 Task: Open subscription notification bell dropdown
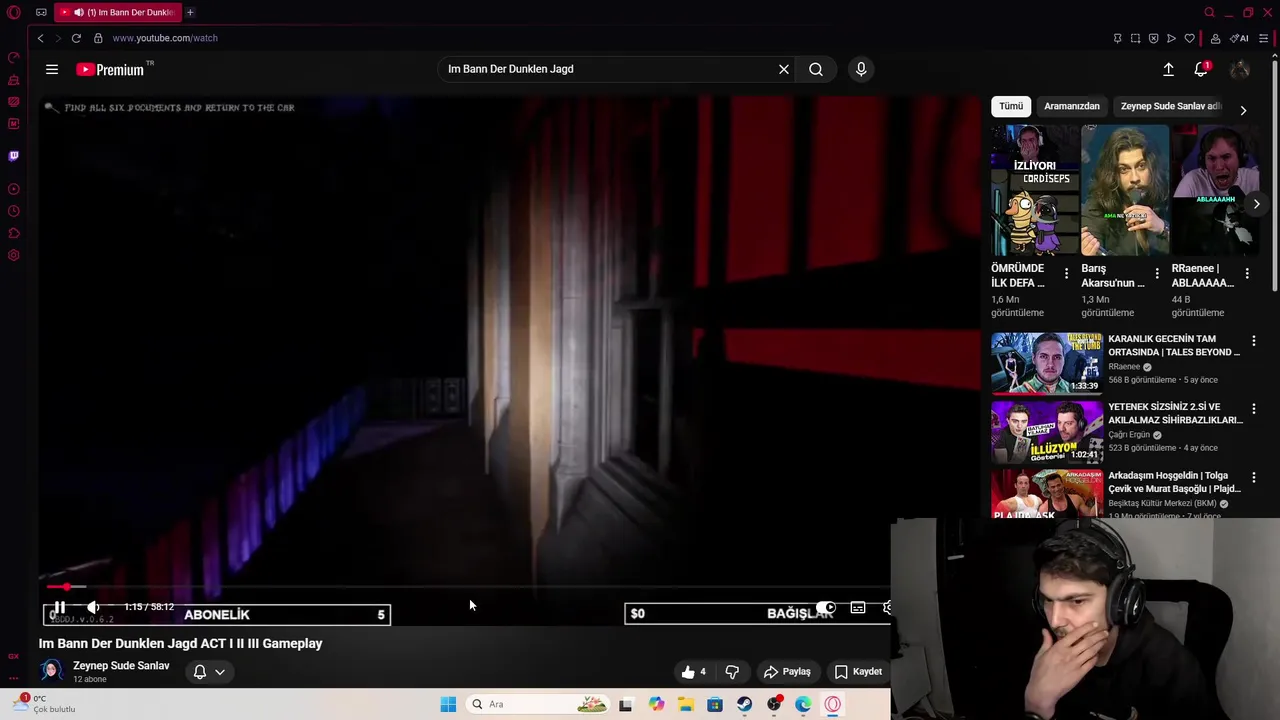209,672
